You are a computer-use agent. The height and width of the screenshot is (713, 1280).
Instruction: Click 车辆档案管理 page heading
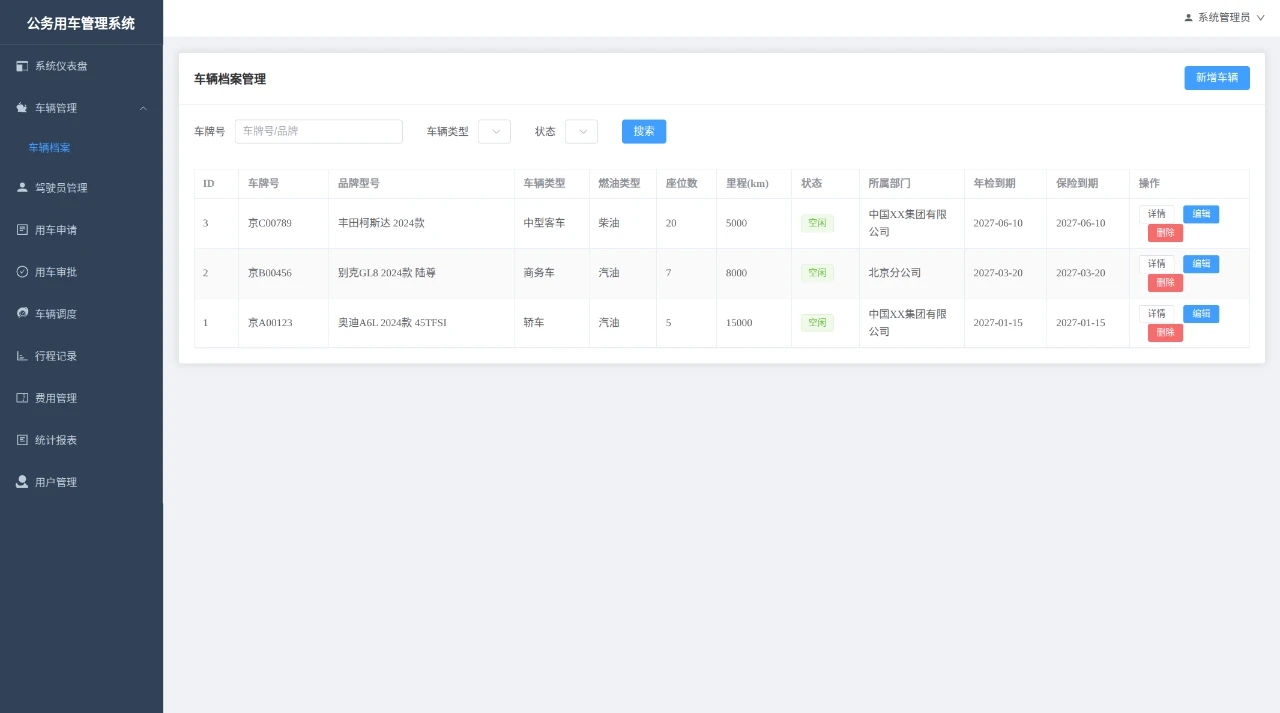pyautogui.click(x=230, y=79)
